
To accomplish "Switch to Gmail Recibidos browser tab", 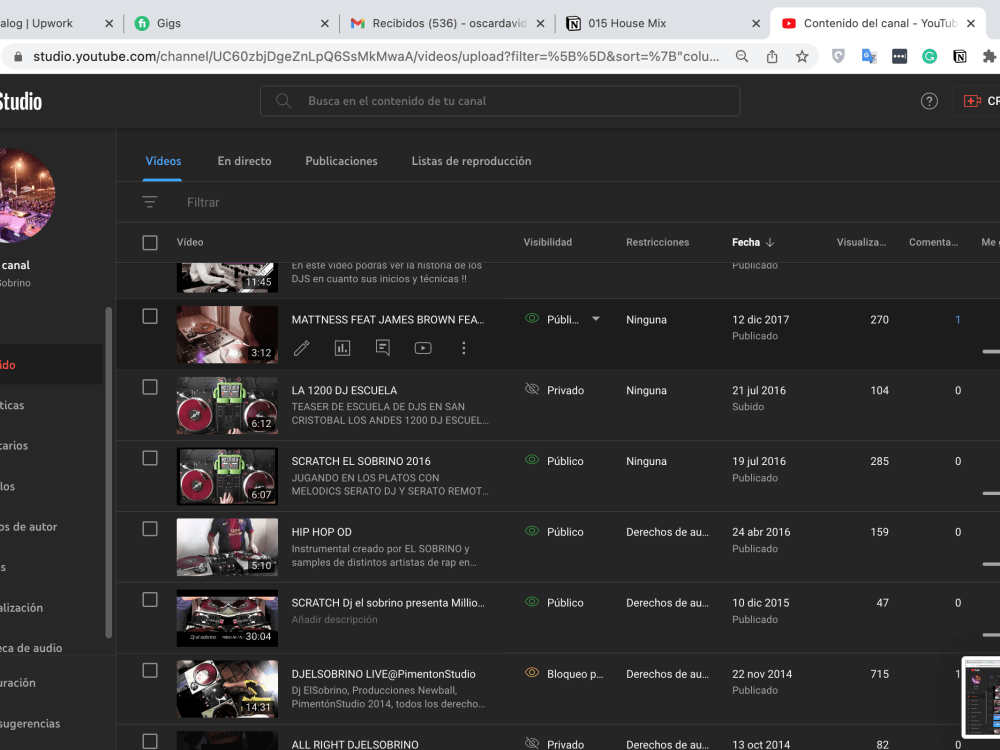I will point(446,24).
